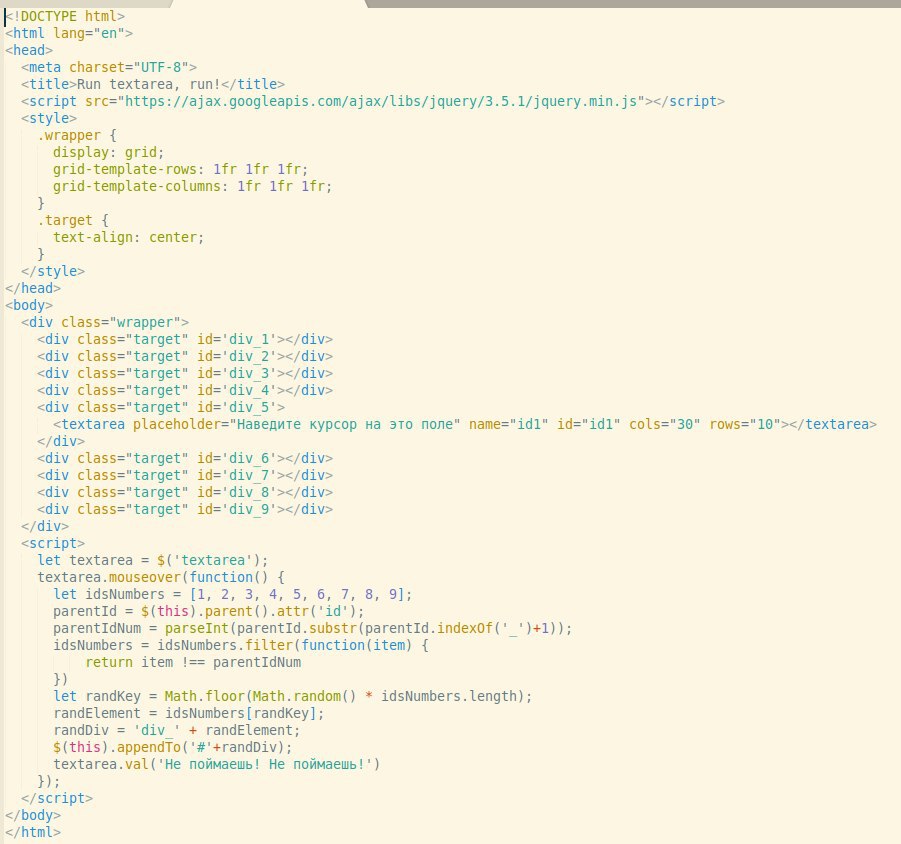901x844 pixels.
Task: Click the 'display: grid;' declaration
Action: pos(109,152)
